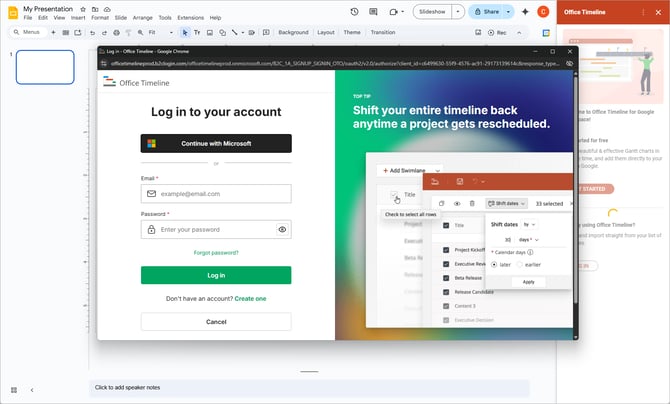Close the Office Timeline side panel

[658, 12]
